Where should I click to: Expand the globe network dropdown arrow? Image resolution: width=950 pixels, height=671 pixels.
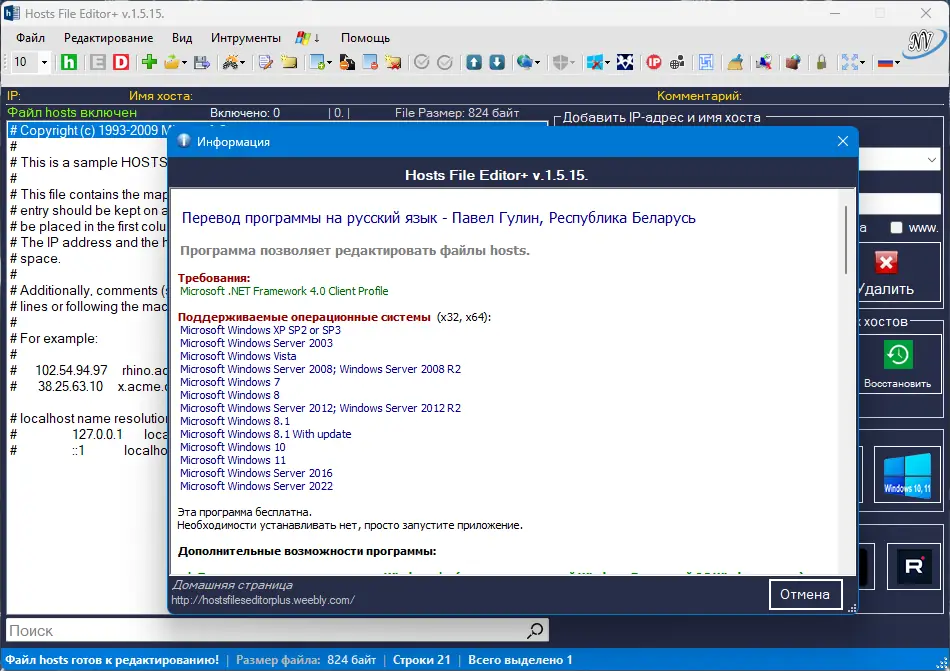(537, 62)
